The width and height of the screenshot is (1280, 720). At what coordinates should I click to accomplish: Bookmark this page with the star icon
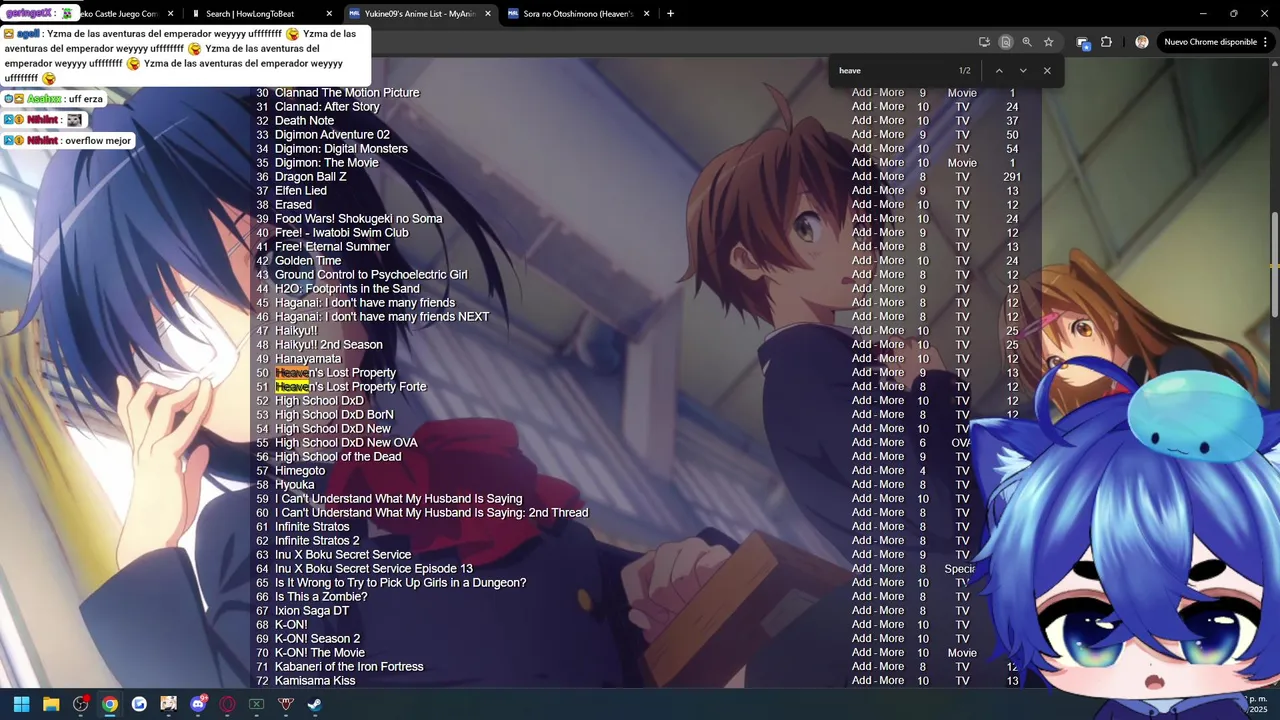click(x=1048, y=42)
